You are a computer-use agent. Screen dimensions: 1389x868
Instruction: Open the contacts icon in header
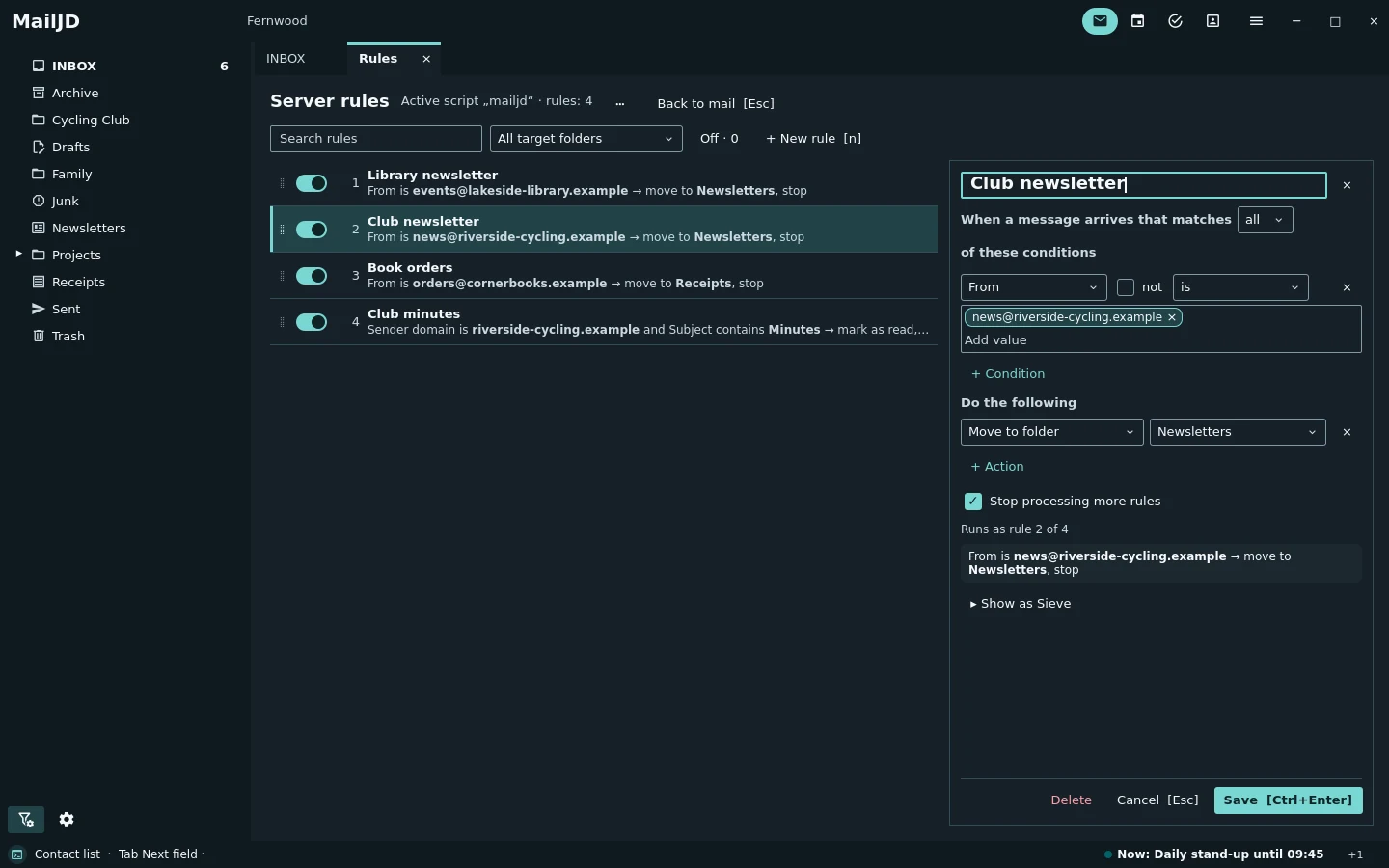[x=1213, y=21]
